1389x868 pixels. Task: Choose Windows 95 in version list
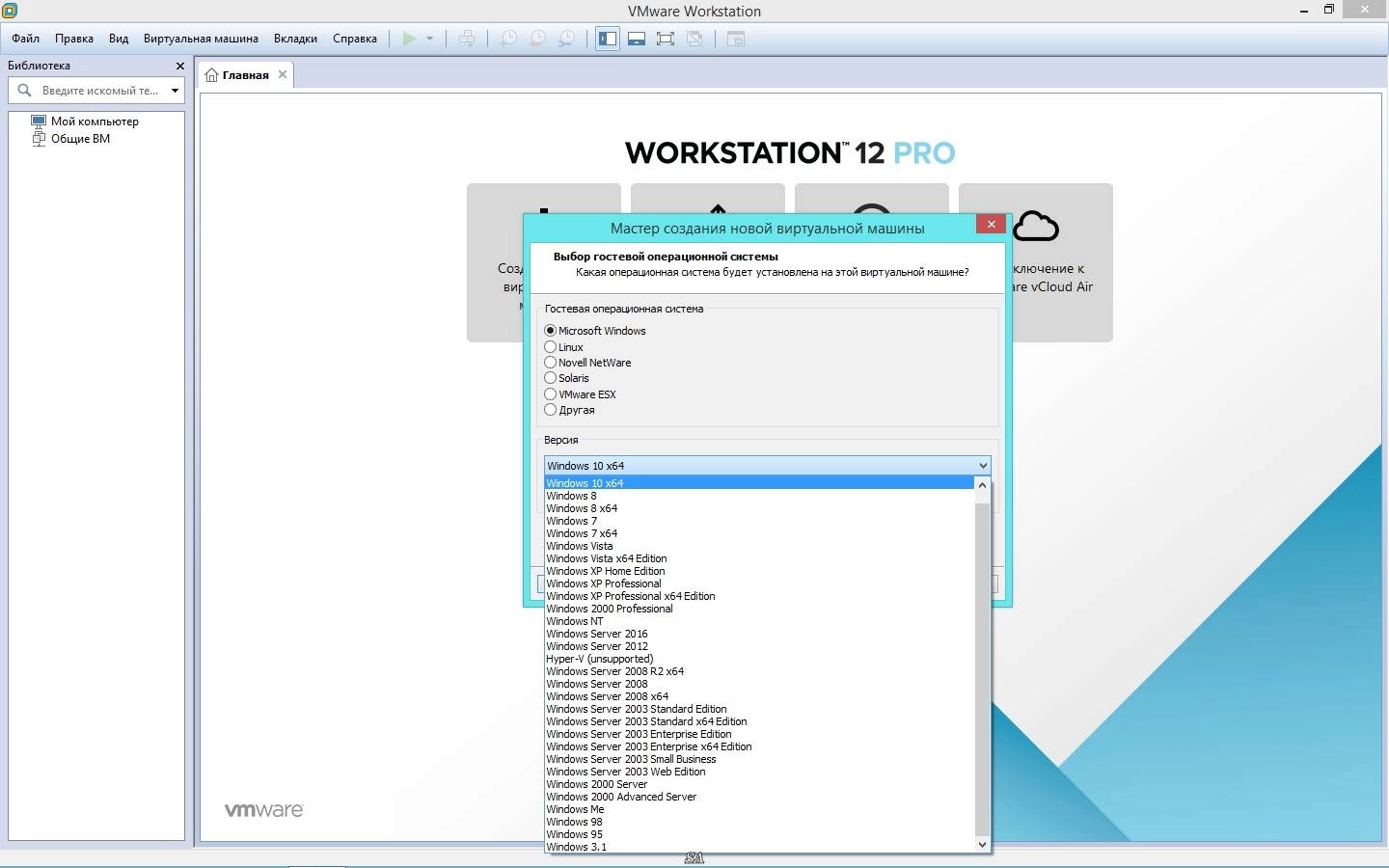pyautogui.click(x=760, y=834)
